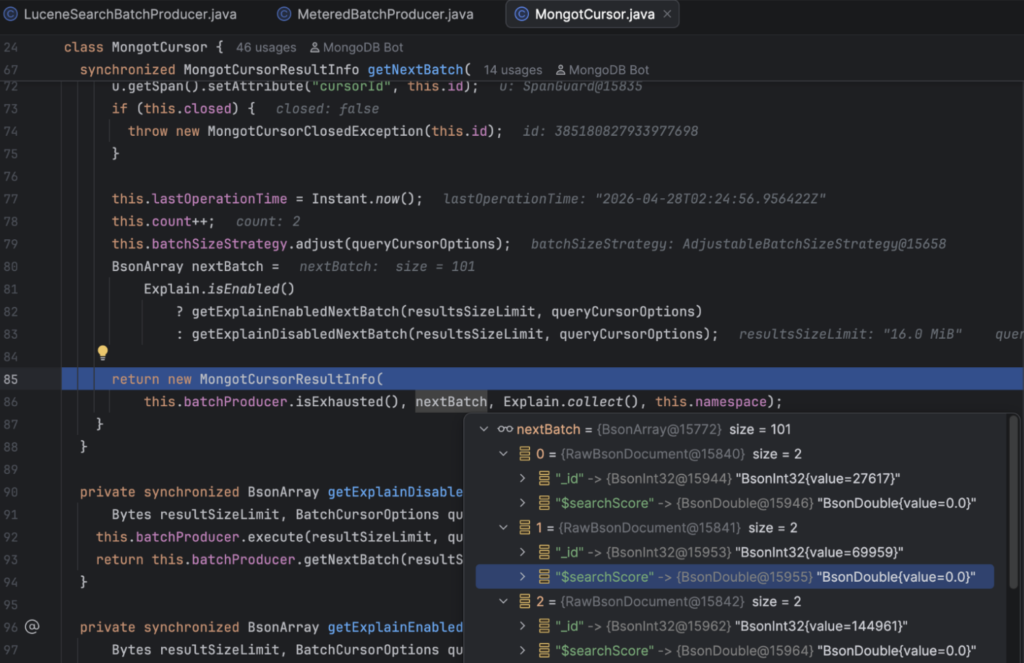Click the Explain.collect() call on line 86

pyautogui.click(x=571, y=402)
